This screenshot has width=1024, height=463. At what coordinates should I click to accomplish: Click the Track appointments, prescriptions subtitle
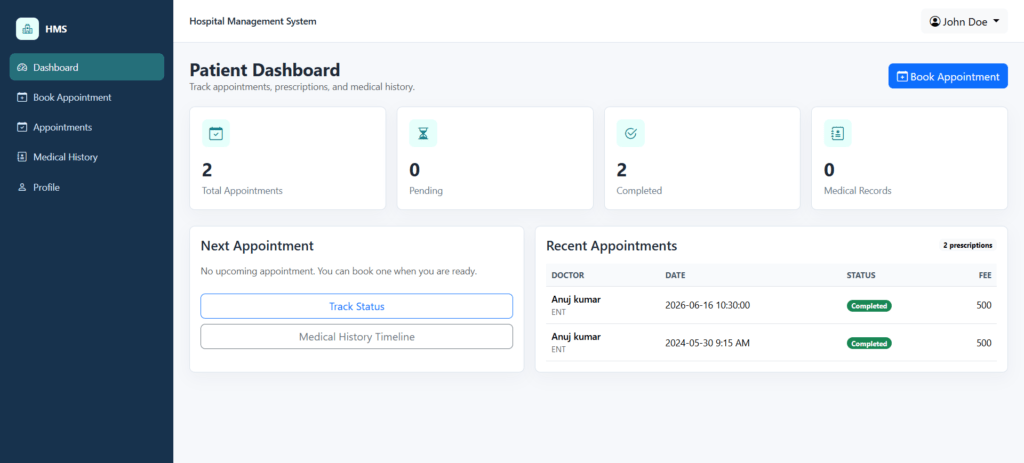click(x=302, y=86)
